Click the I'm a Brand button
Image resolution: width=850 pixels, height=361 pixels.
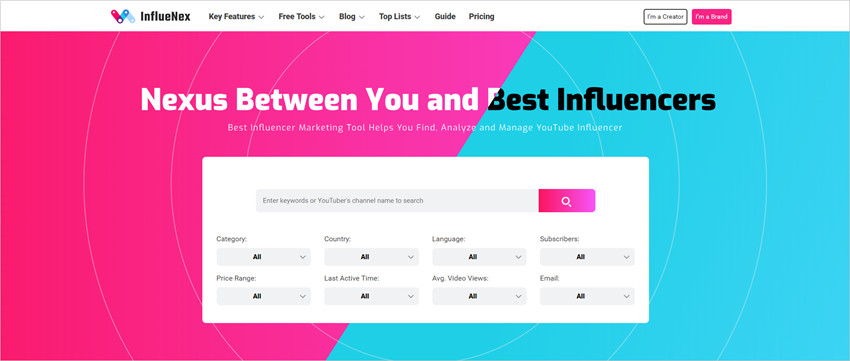point(711,17)
